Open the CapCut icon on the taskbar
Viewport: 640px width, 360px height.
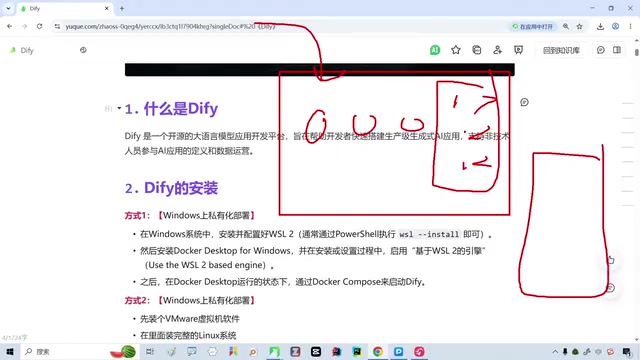pyautogui.click(x=316, y=351)
